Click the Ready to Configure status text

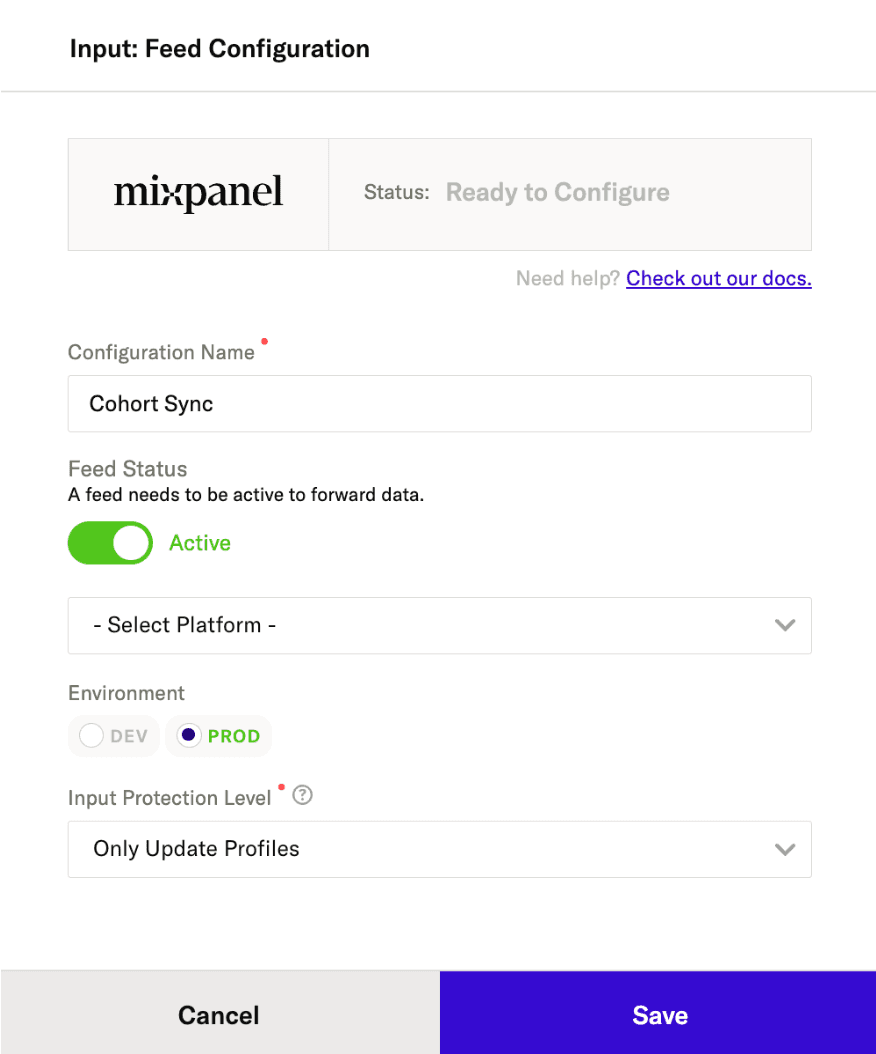pos(557,193)
